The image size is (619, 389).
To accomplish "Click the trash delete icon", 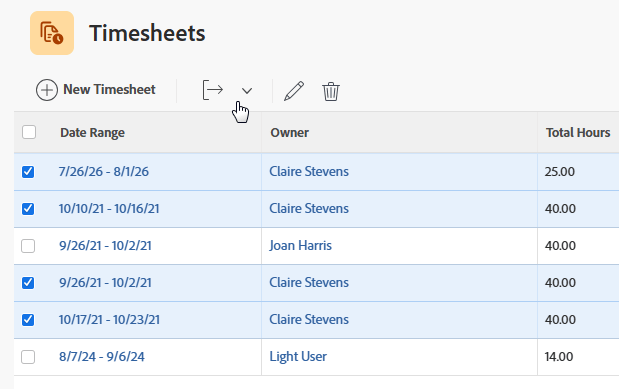I will pyautogui.click(x=331, y=91).
